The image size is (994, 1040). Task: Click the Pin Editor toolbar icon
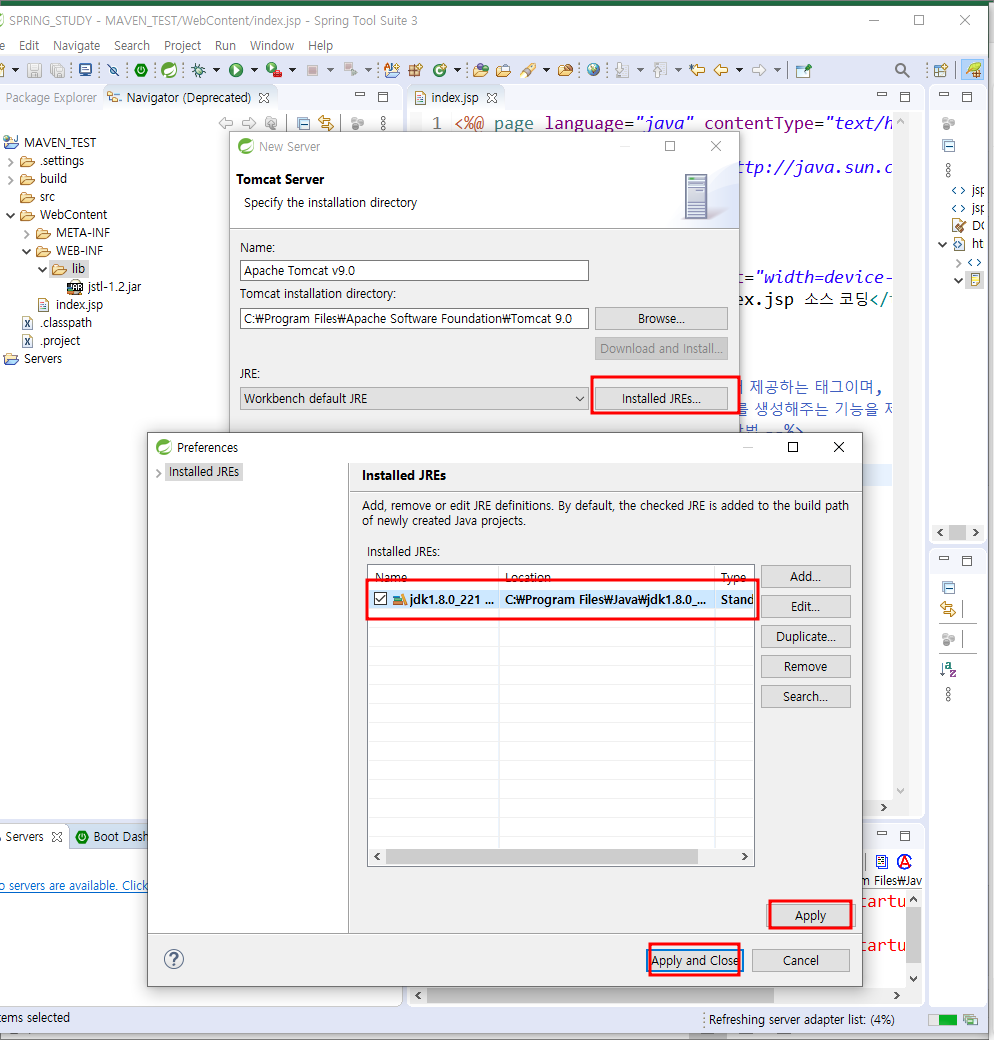(x=804, y=70)
